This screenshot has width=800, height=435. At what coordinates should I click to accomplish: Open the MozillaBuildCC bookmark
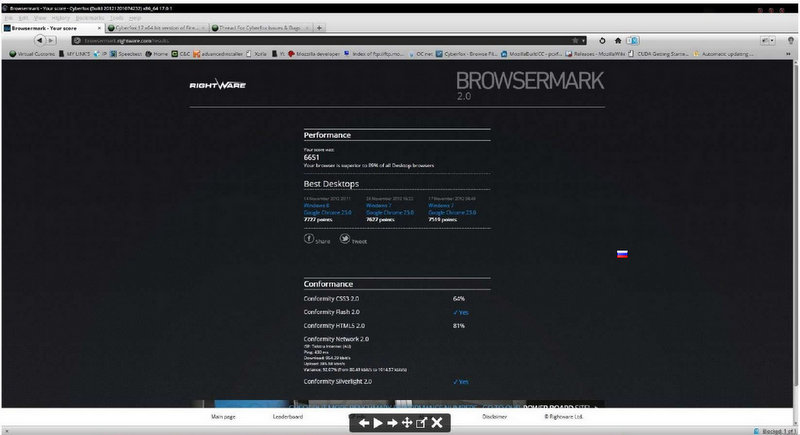[x=531, y=54]
